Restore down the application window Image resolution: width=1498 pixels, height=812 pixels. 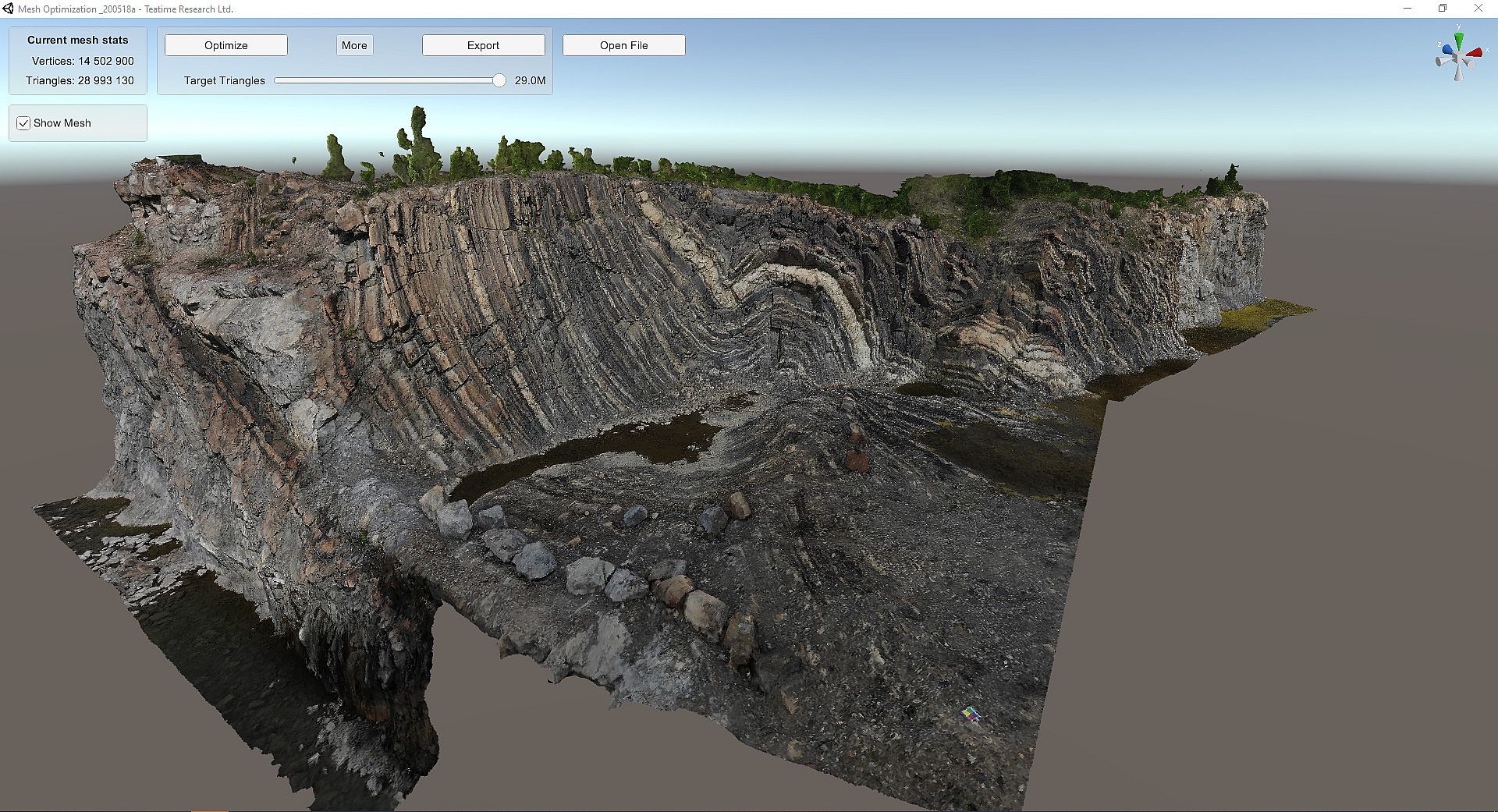tap(1443, 9)
